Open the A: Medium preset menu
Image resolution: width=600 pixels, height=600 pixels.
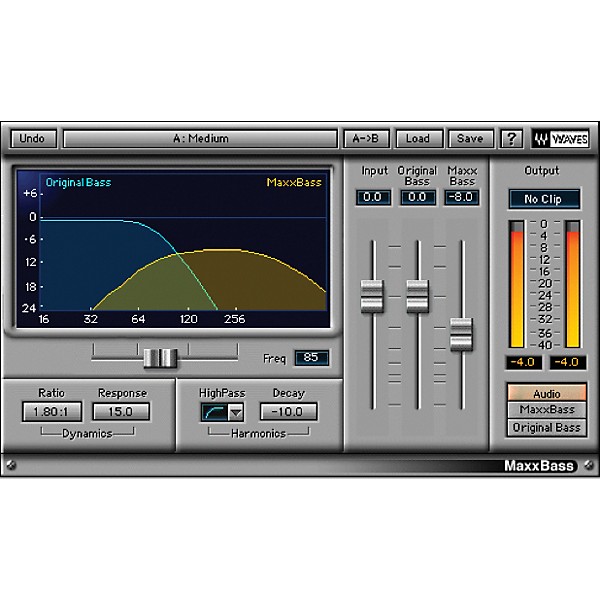[200, 139]
